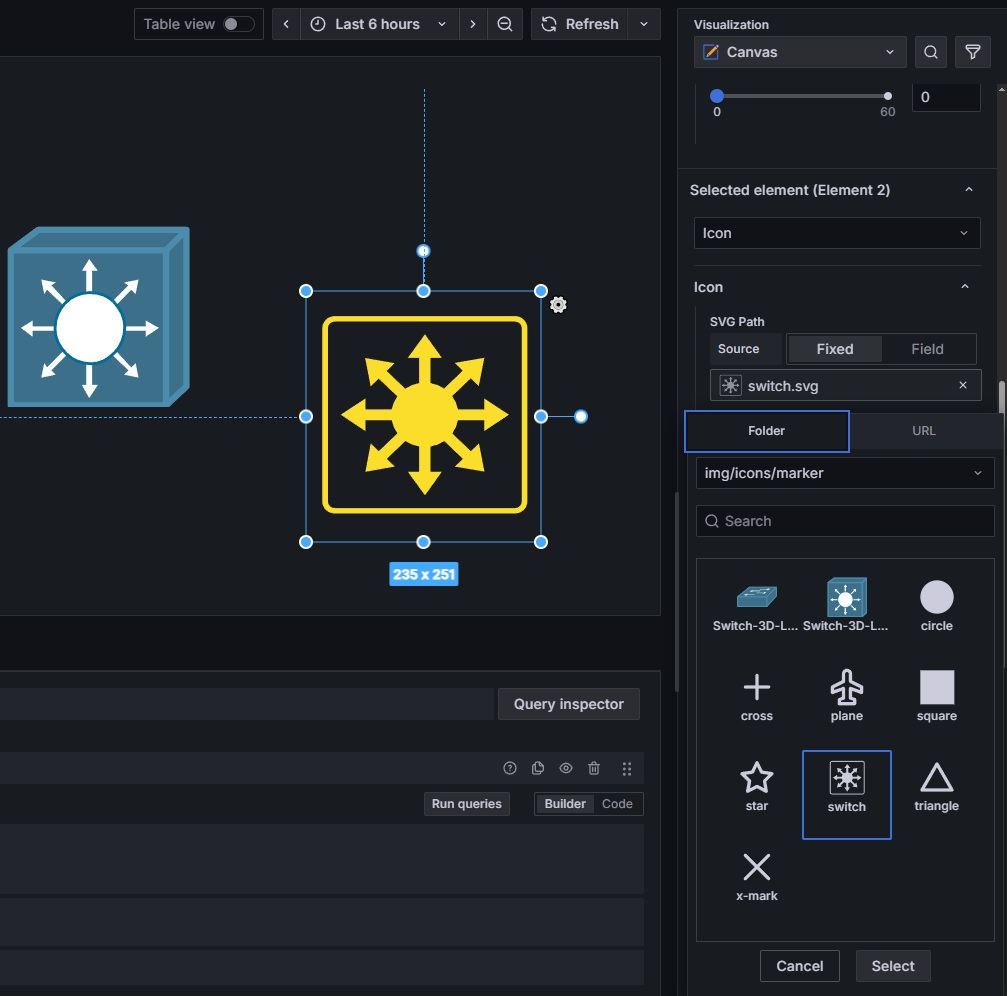This screenshot has height=996, width=1007.
Task: Open the Canvas visualization dropdown
Action: coord(800,52)
